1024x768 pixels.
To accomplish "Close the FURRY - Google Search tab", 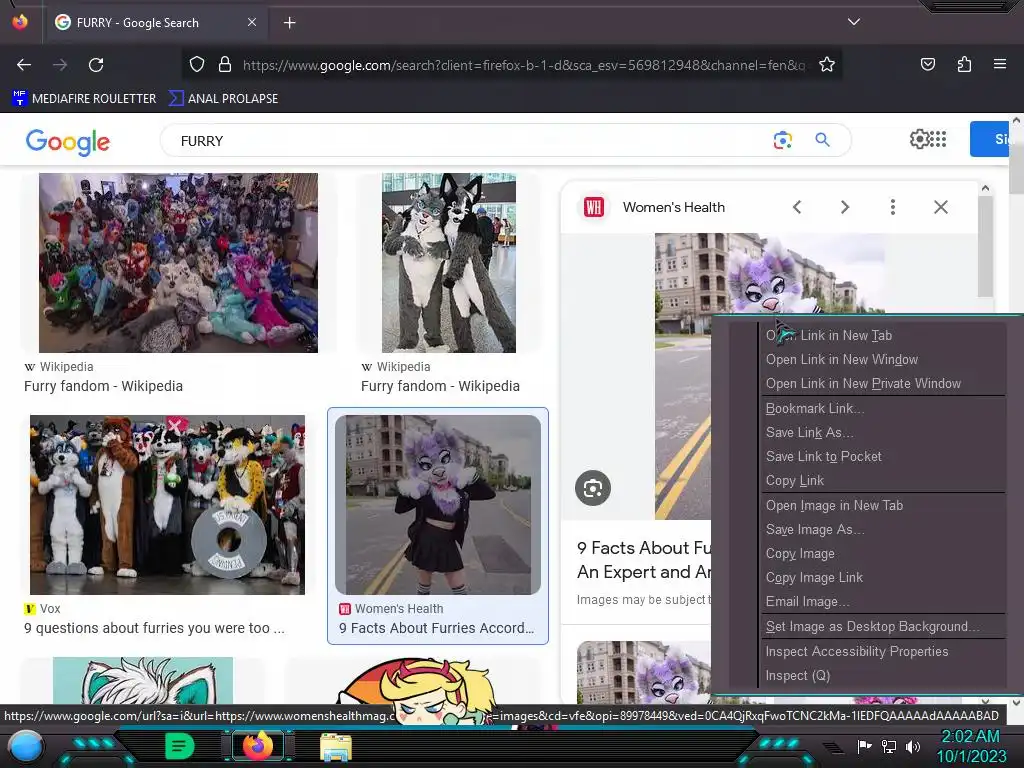I will point(251,22).
